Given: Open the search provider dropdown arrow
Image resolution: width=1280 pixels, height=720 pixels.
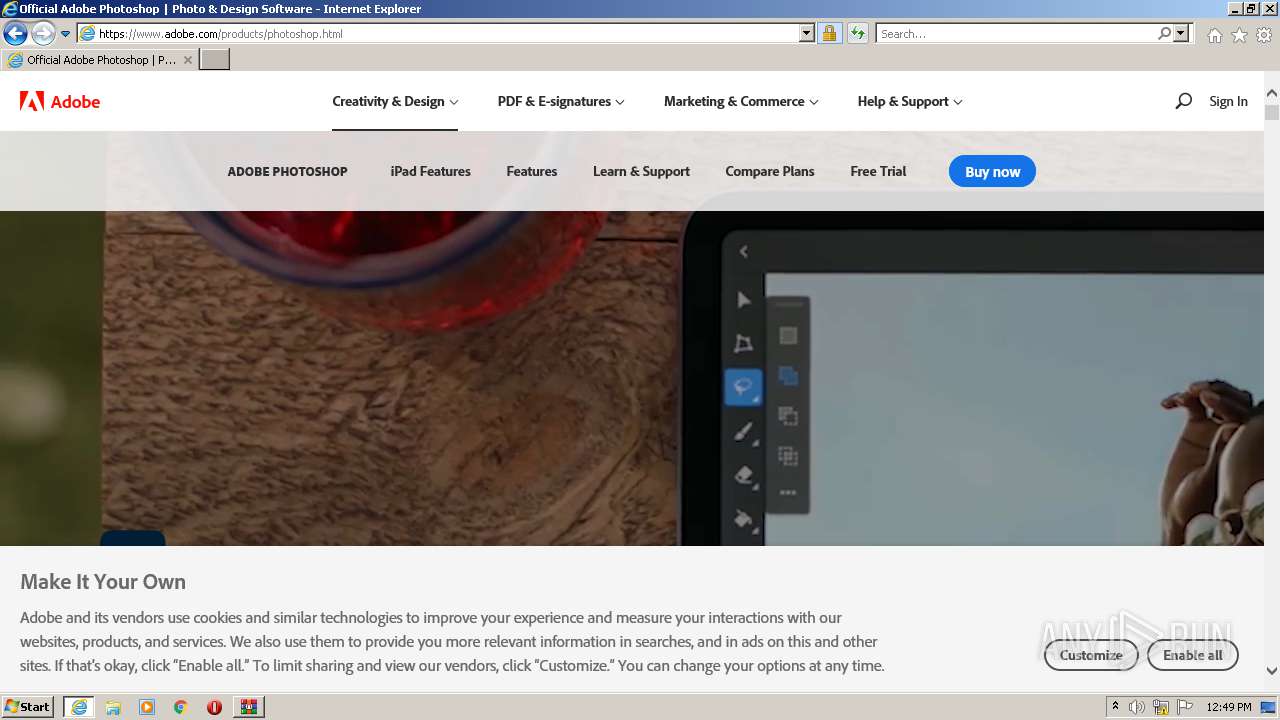Looking at the screenshot, I should (x=1182, y=33).
